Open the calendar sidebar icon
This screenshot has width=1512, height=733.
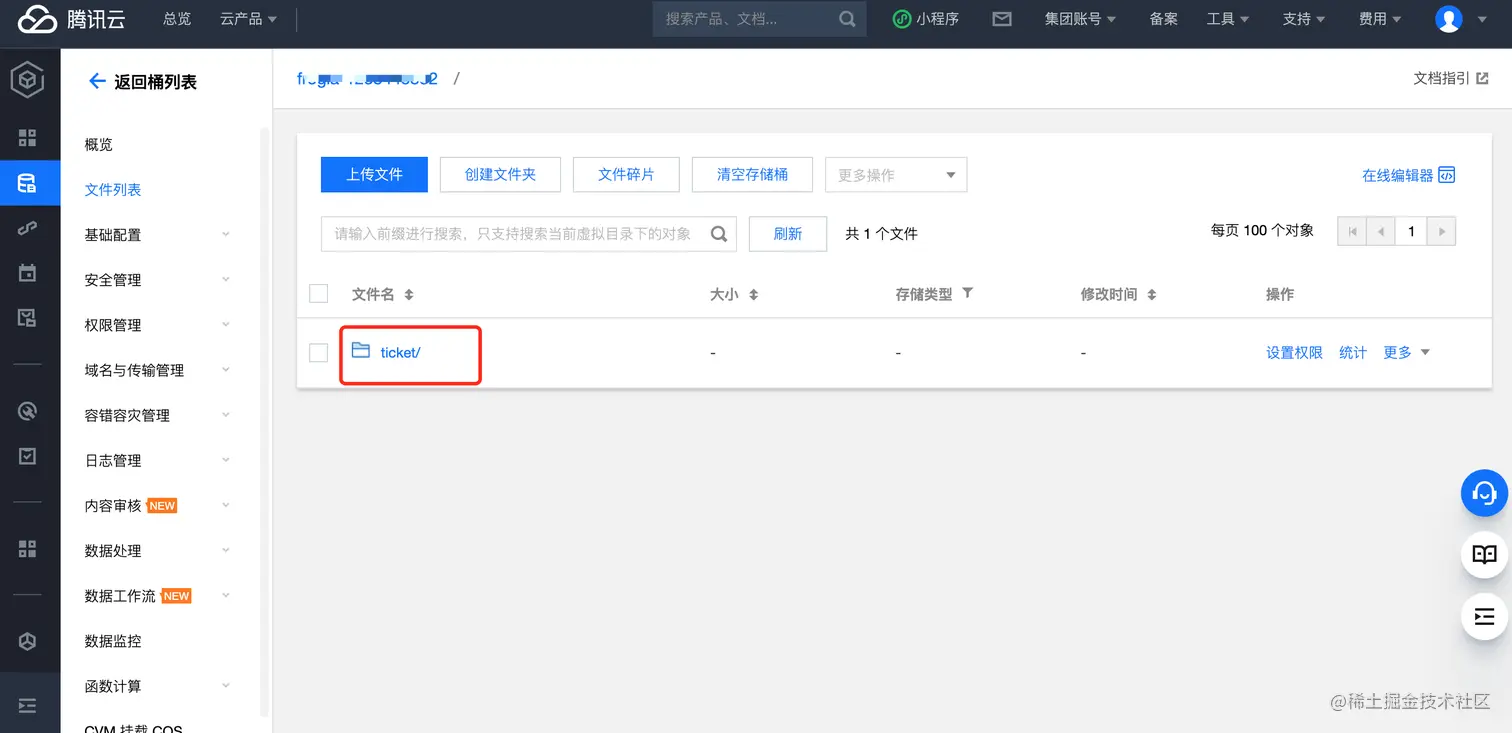click(x=28, y=273)
